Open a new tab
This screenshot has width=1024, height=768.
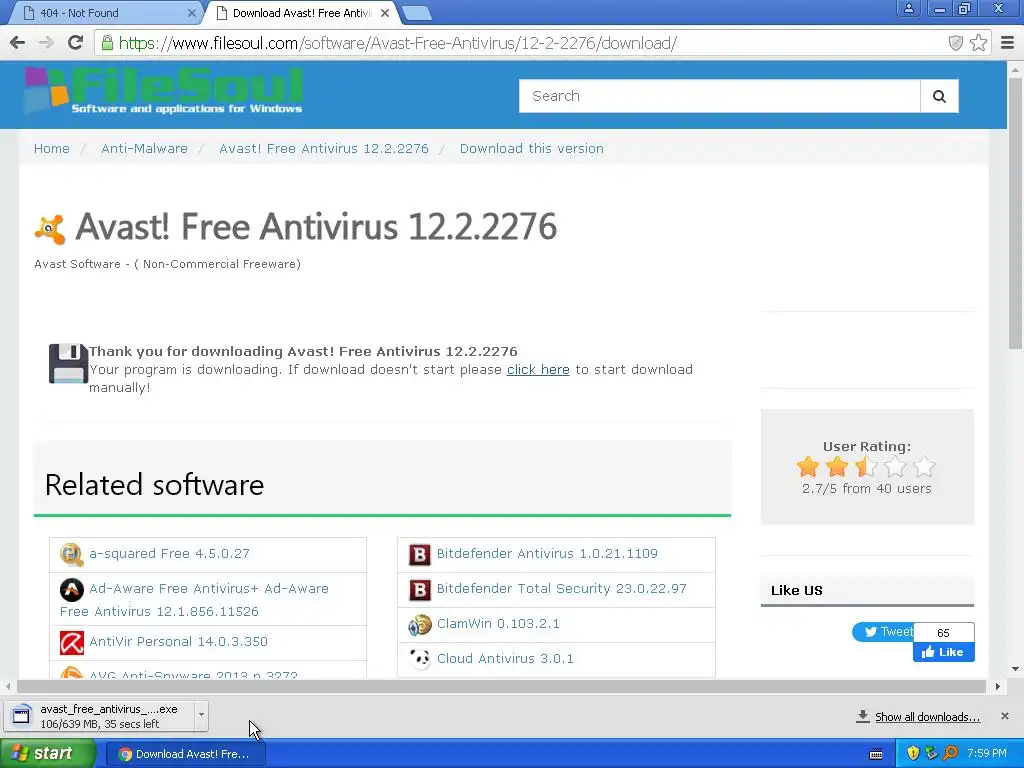[417, 13]
